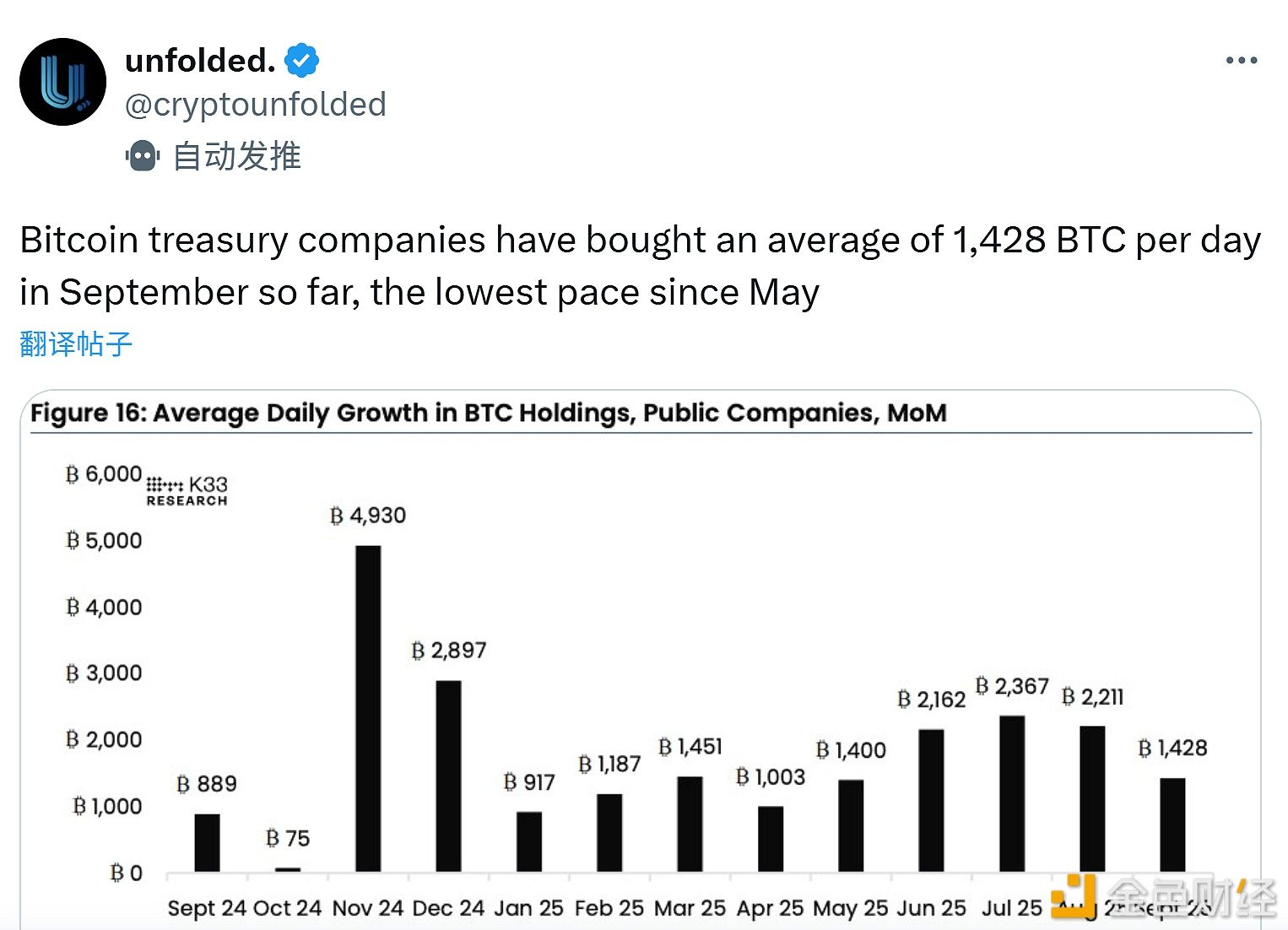Select the last bar labeled 1,428
The width and height of the screenshot is (1288, 930).
coord(1172,825)
